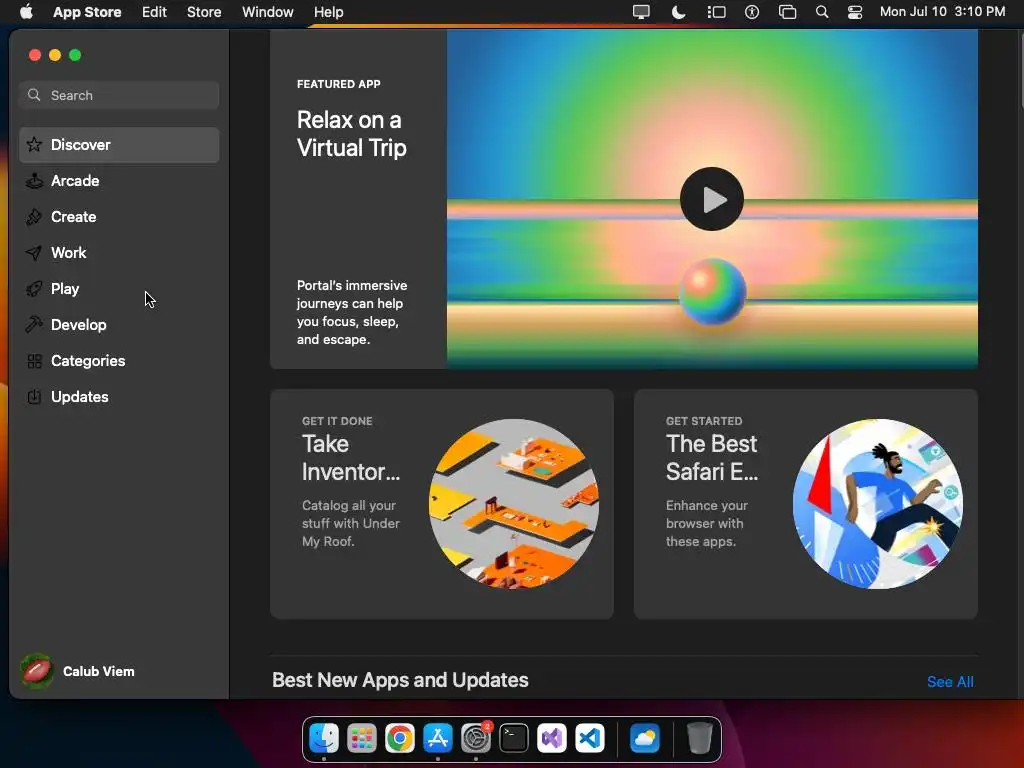Click 'Catalog all your stuff' description text
This screenshot has height=768, width=1024.
coord(351,523)
